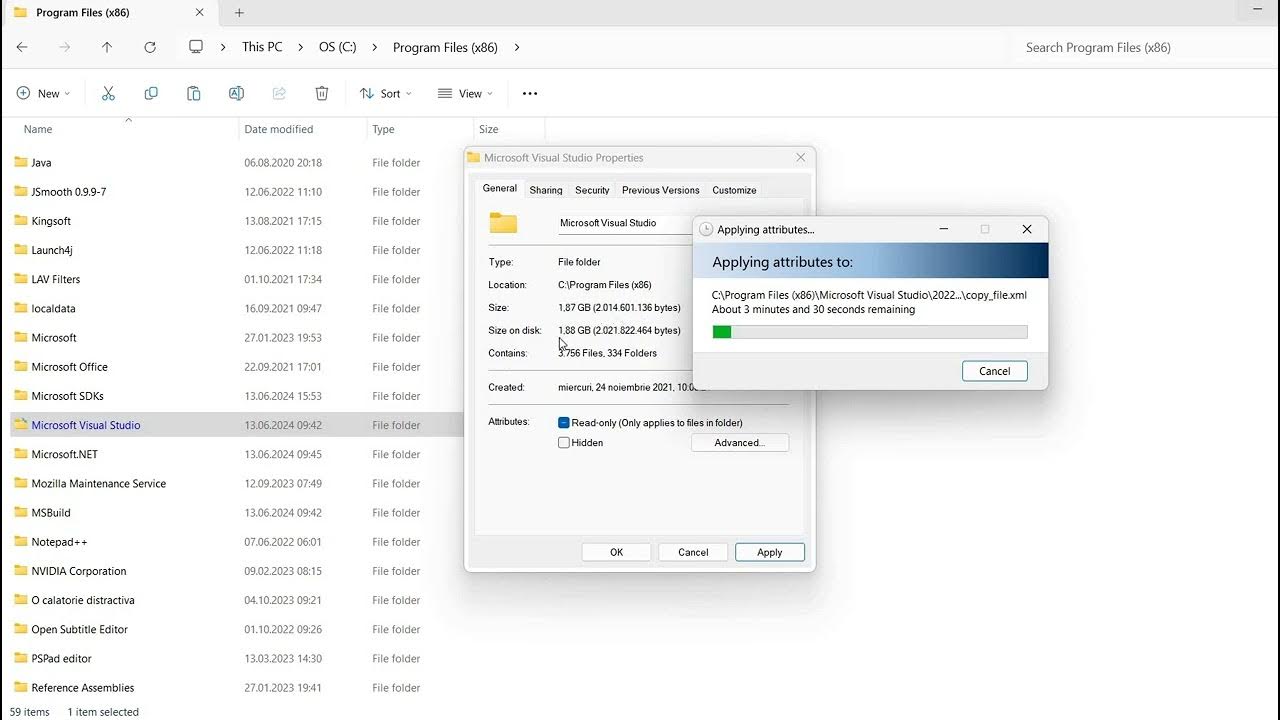Select the PSPad editor folder
This screenshot has height=720, width=1280.
coord(237,659)
